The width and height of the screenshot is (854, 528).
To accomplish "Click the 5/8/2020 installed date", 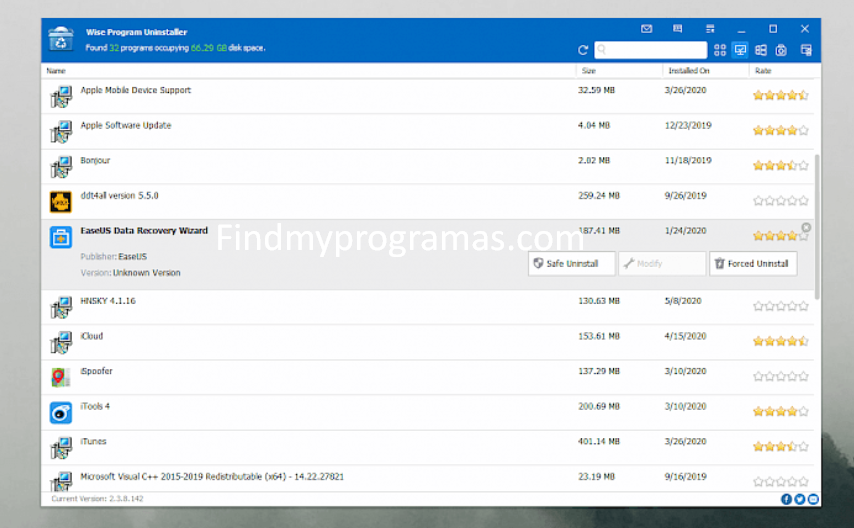I will (x=683, y=301).
